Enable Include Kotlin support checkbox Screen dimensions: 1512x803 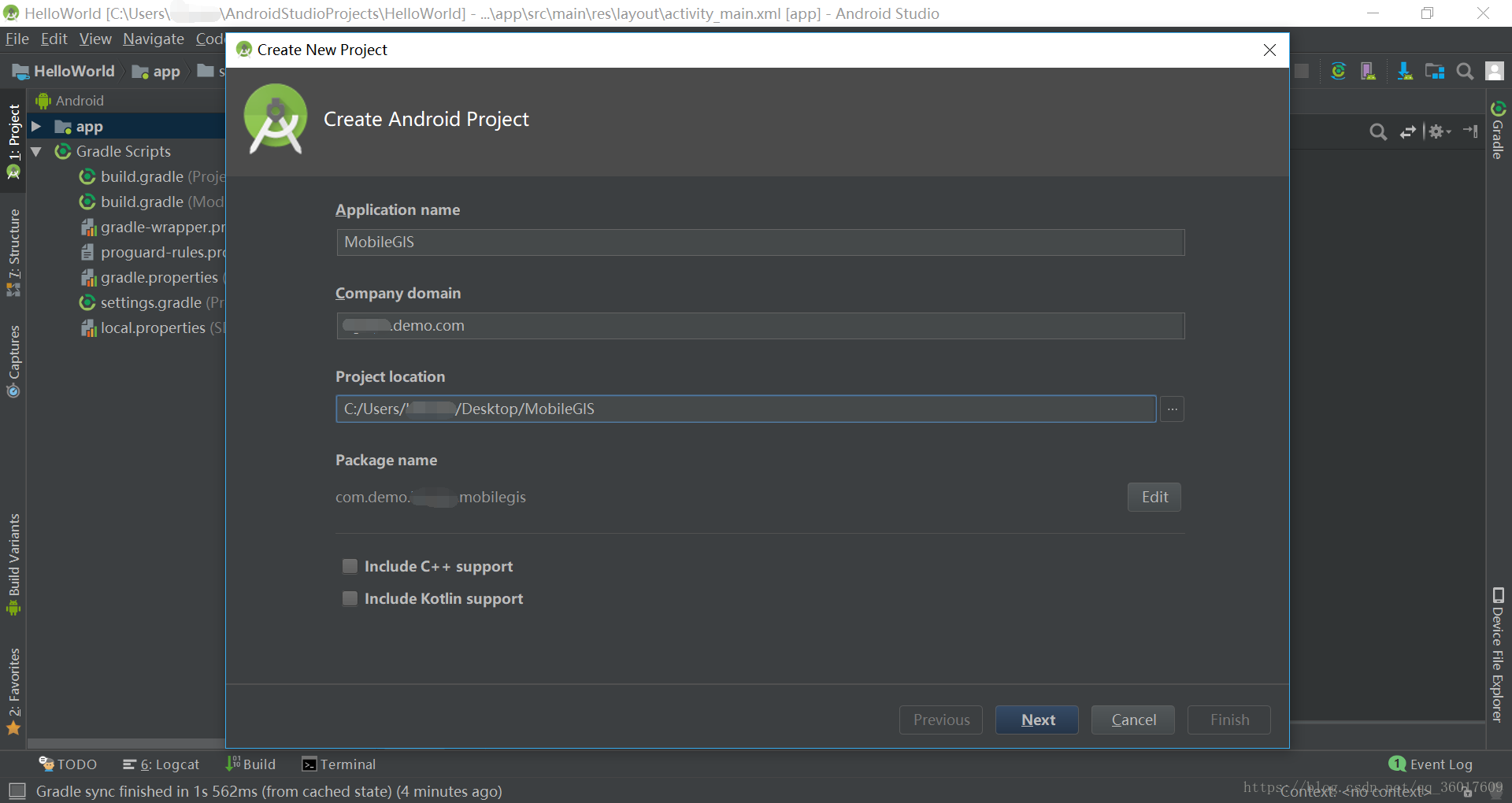pos(350,598)
